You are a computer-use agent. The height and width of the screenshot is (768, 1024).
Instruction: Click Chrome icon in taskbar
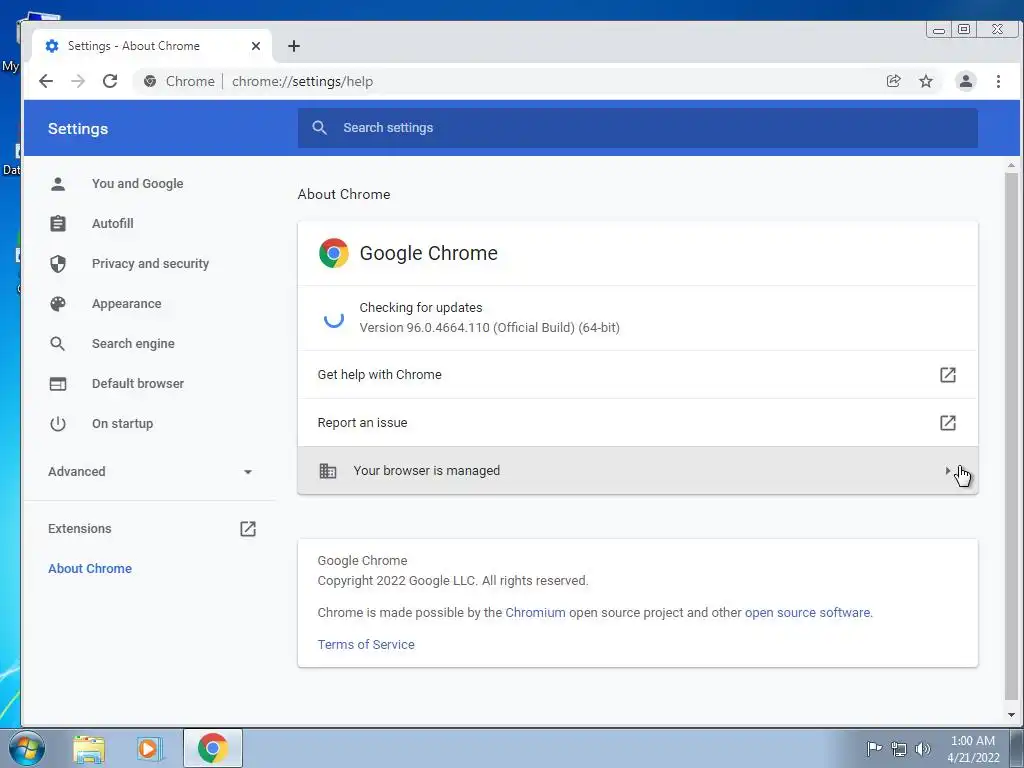213,748
